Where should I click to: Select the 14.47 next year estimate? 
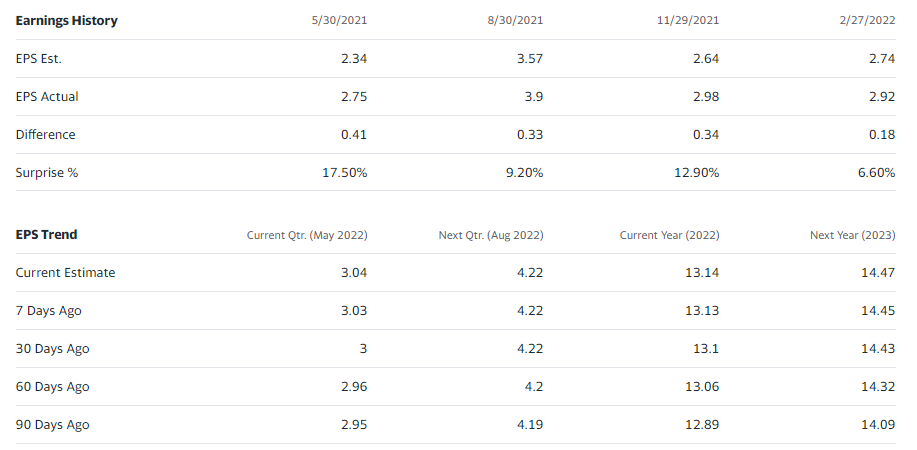tap(878, 273)
